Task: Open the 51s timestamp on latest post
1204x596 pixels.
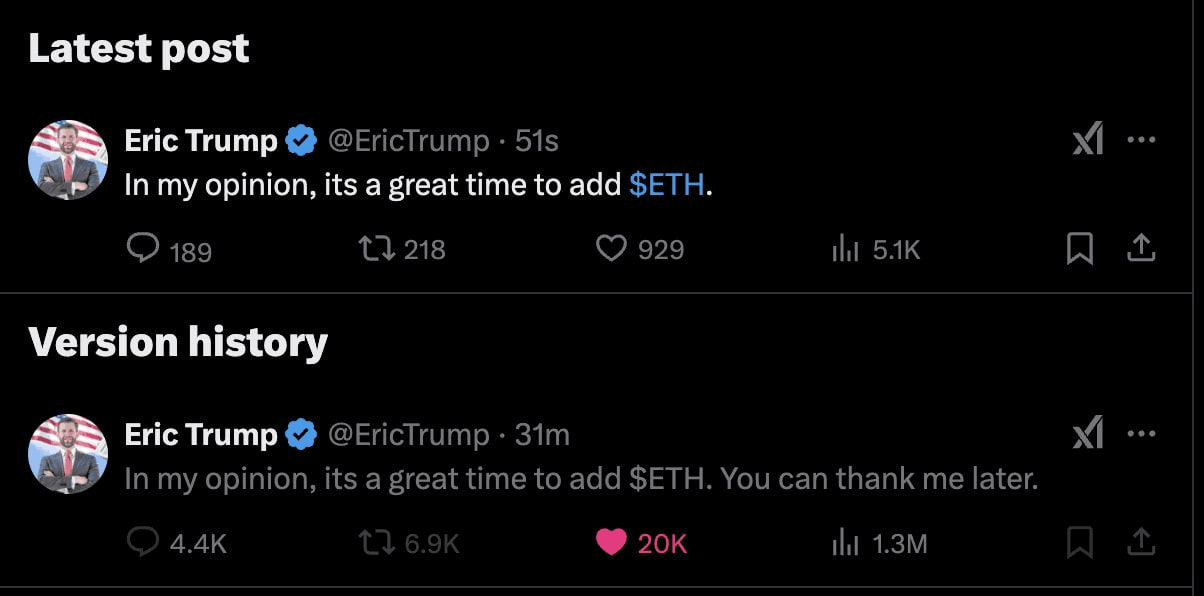Action: coord(536,141)
